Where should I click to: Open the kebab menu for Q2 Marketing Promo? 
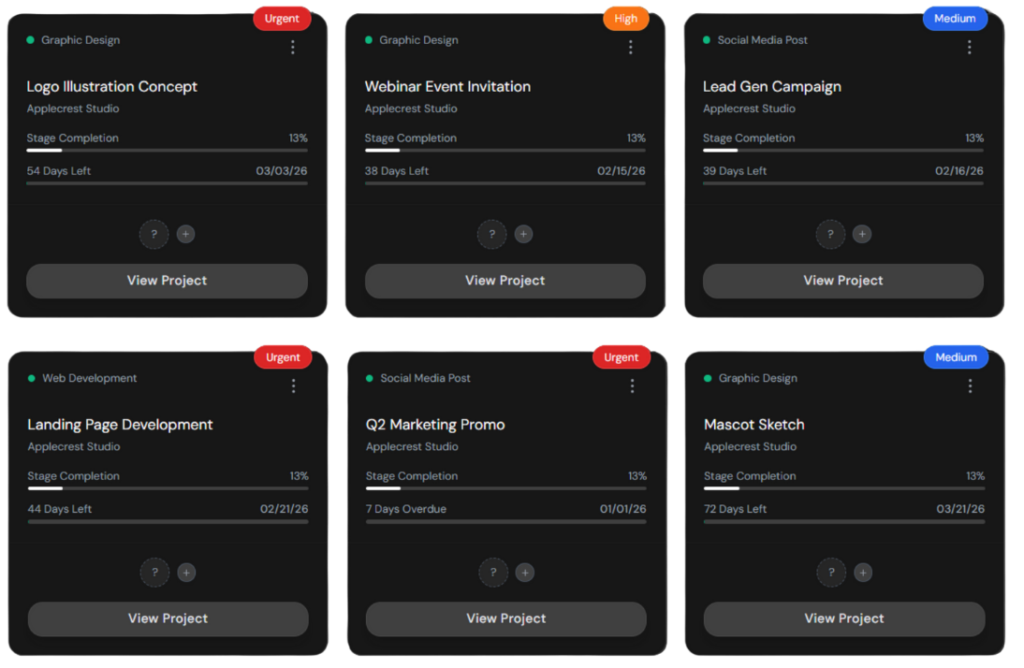(x=632, y=386)
